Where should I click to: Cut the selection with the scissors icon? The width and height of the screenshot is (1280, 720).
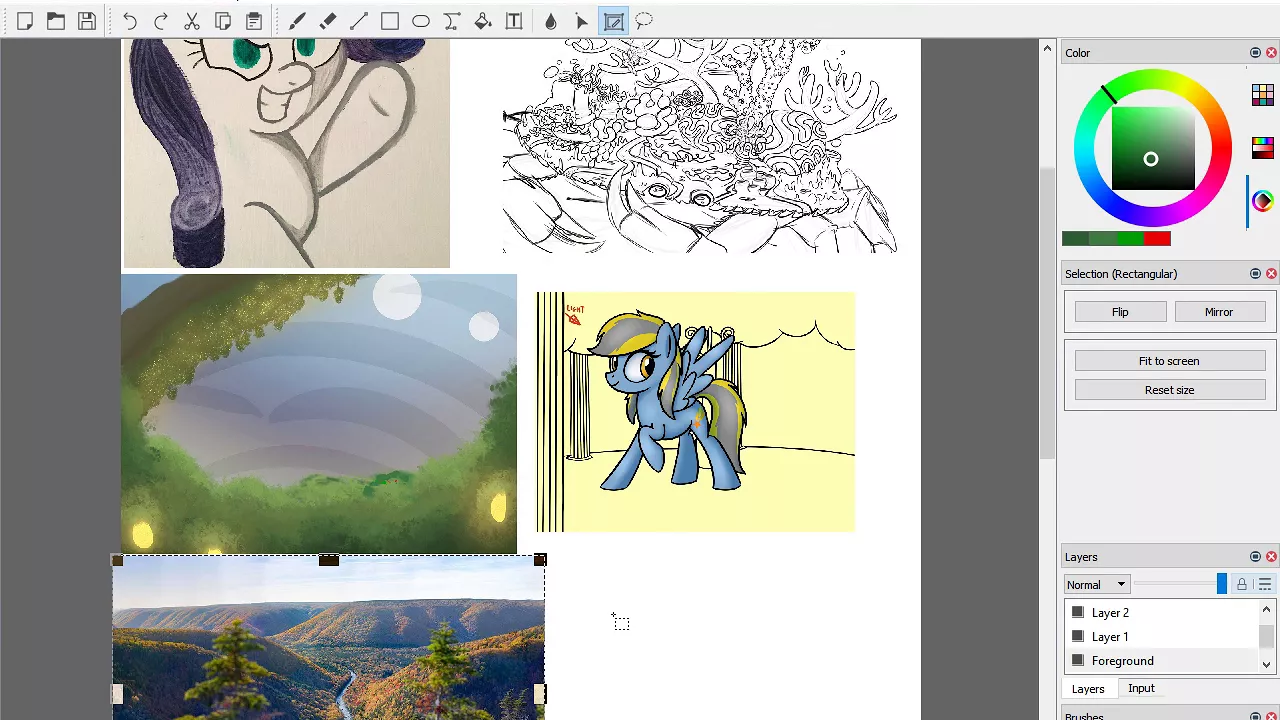pyautogui.click(x=192, y=21)
